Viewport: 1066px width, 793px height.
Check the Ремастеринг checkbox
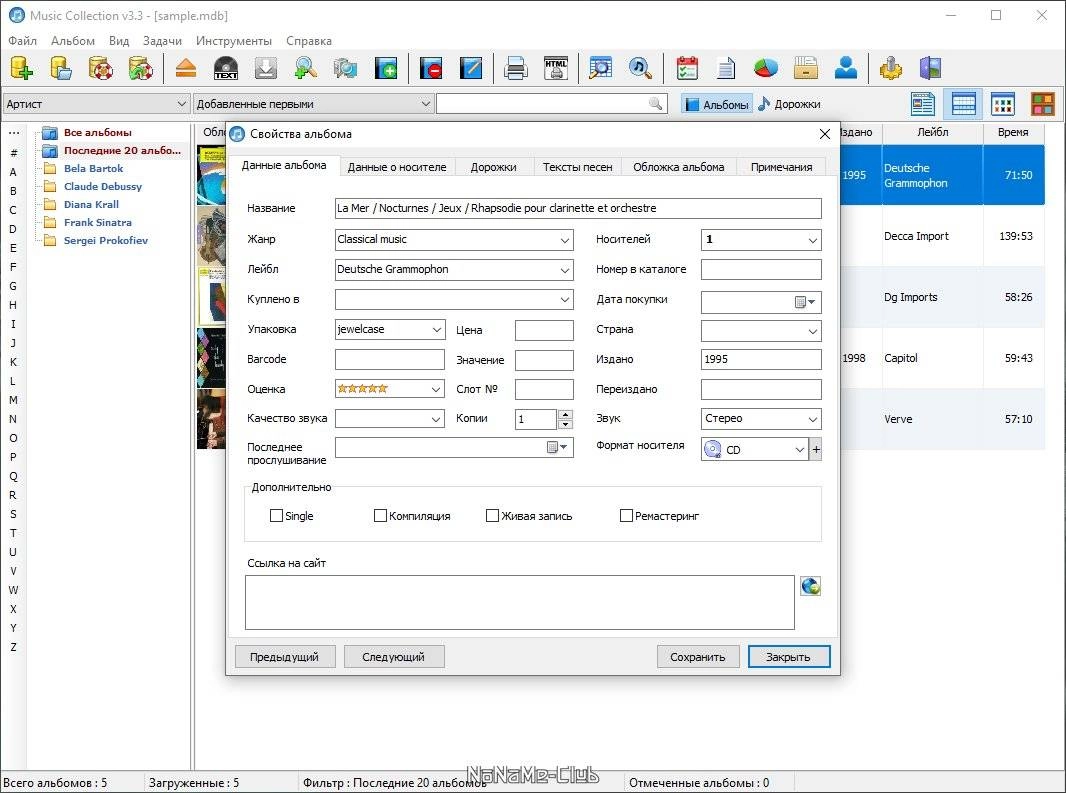(626, 516)
